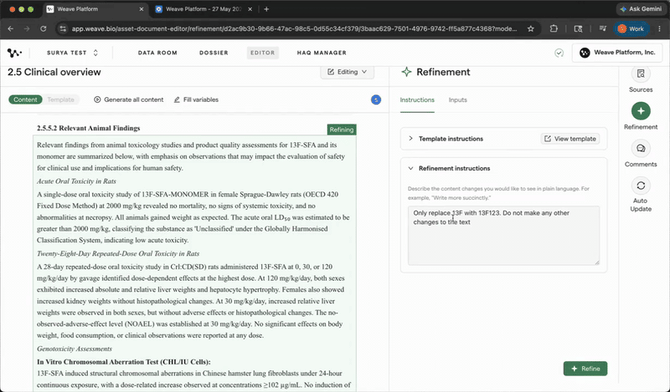This screenshot has height=392, width=670.
Task: Click the green Refinement plus icon
Action: point(641,111)
